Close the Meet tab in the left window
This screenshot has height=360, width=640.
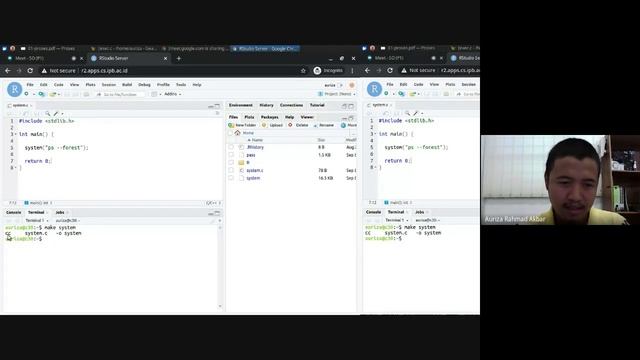[81, 58]
